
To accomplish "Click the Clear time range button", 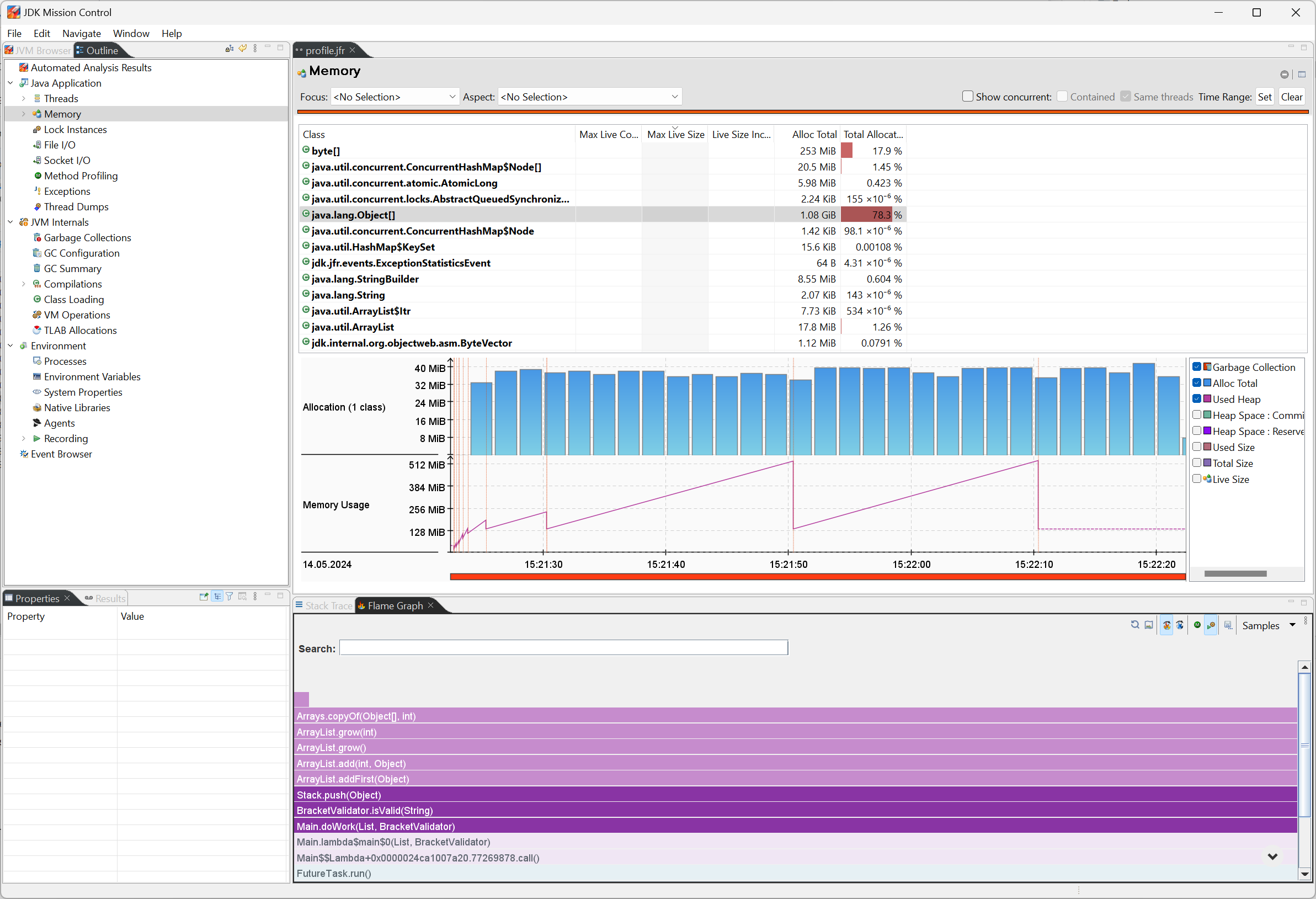I will tap(1291, 97).
